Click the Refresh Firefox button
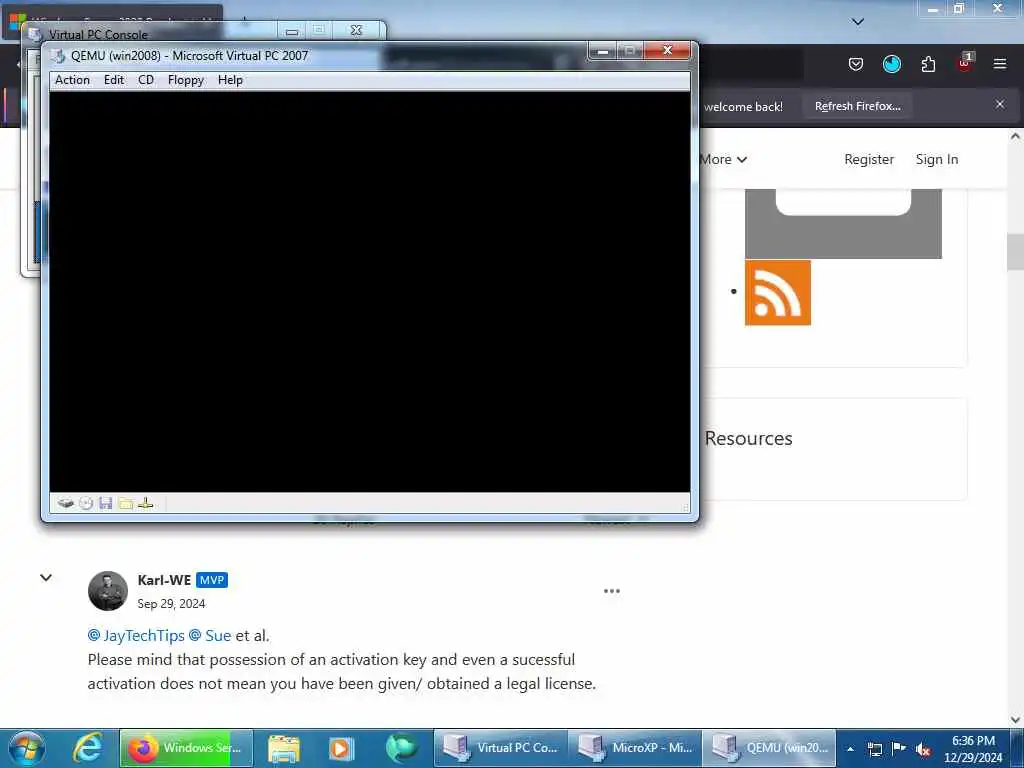Screen dimensions: 1024x768 click(x=857, y=106)
